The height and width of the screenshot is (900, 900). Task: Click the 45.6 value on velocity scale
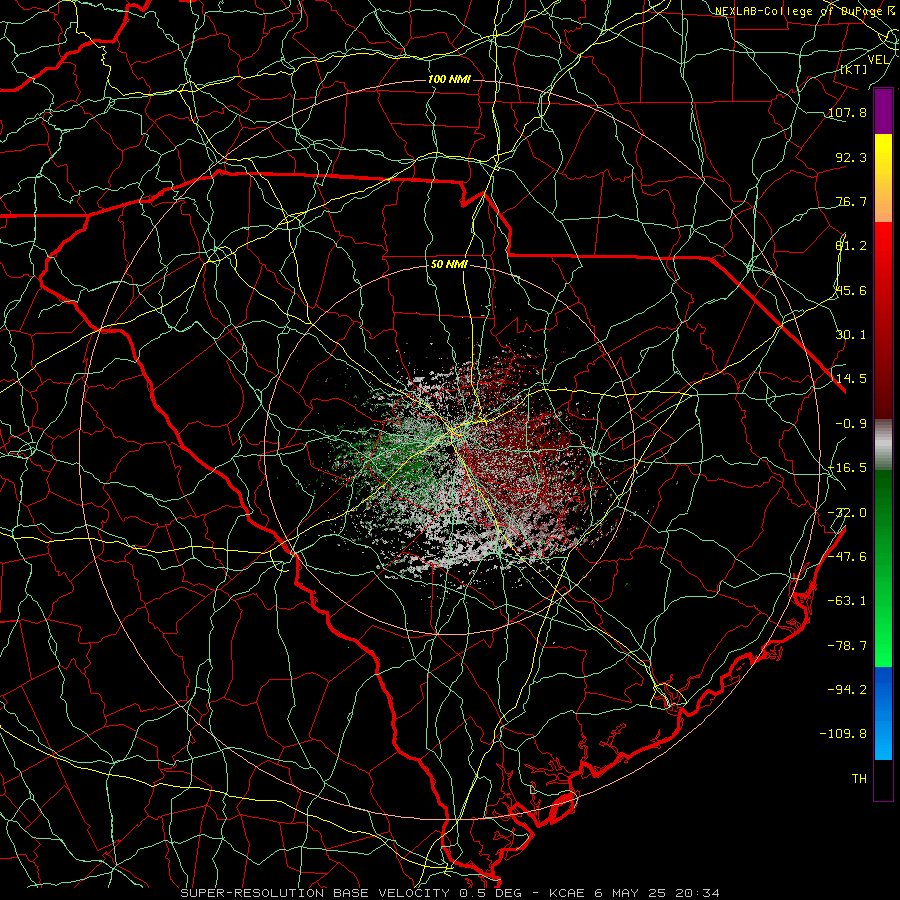tap(851, 290)
